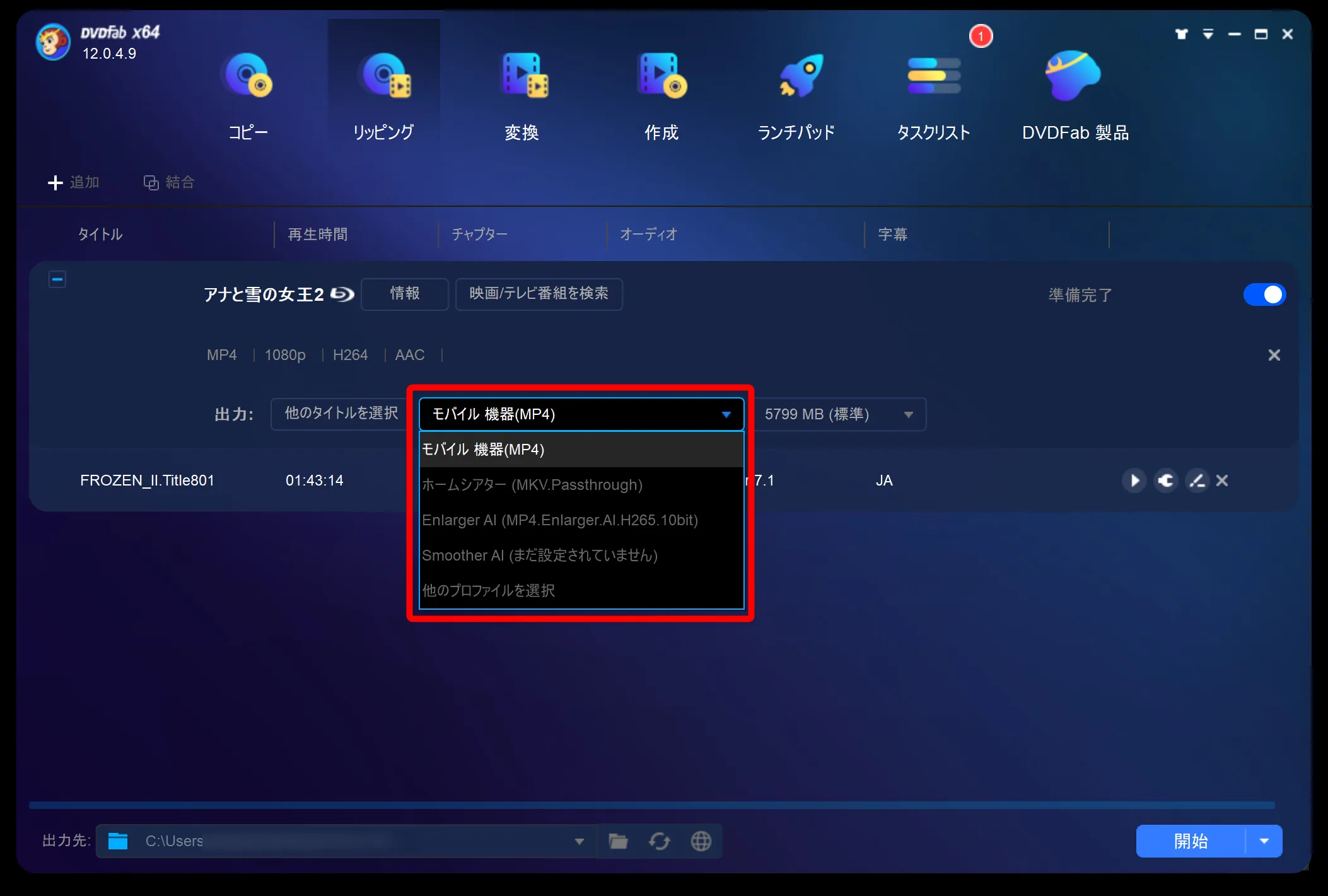Click the refresh output path icon
This screenshot has width=1328, height=896.
660,841
